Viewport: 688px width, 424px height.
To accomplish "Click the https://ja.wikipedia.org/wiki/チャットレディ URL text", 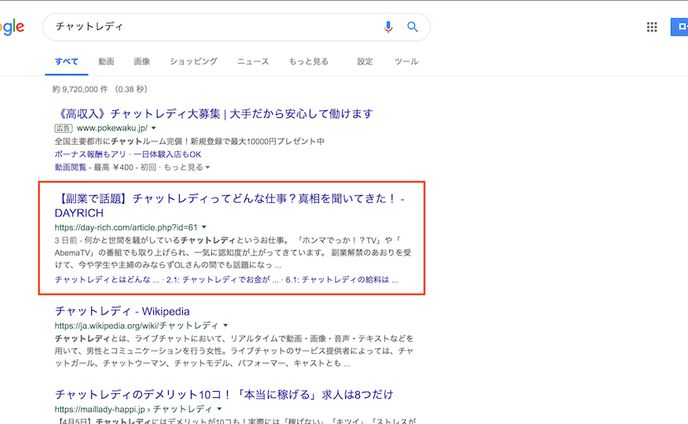I will [136, 325].
